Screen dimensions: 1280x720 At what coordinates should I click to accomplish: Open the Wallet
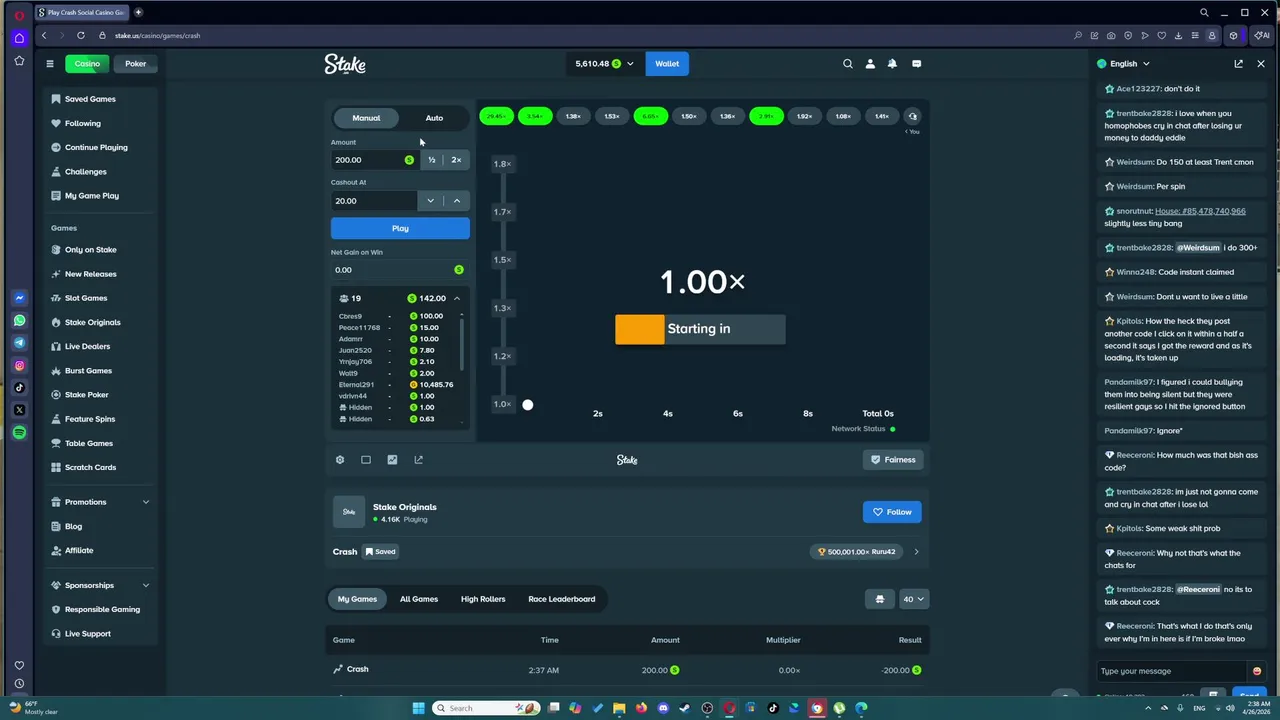click(x=667, y=64)
